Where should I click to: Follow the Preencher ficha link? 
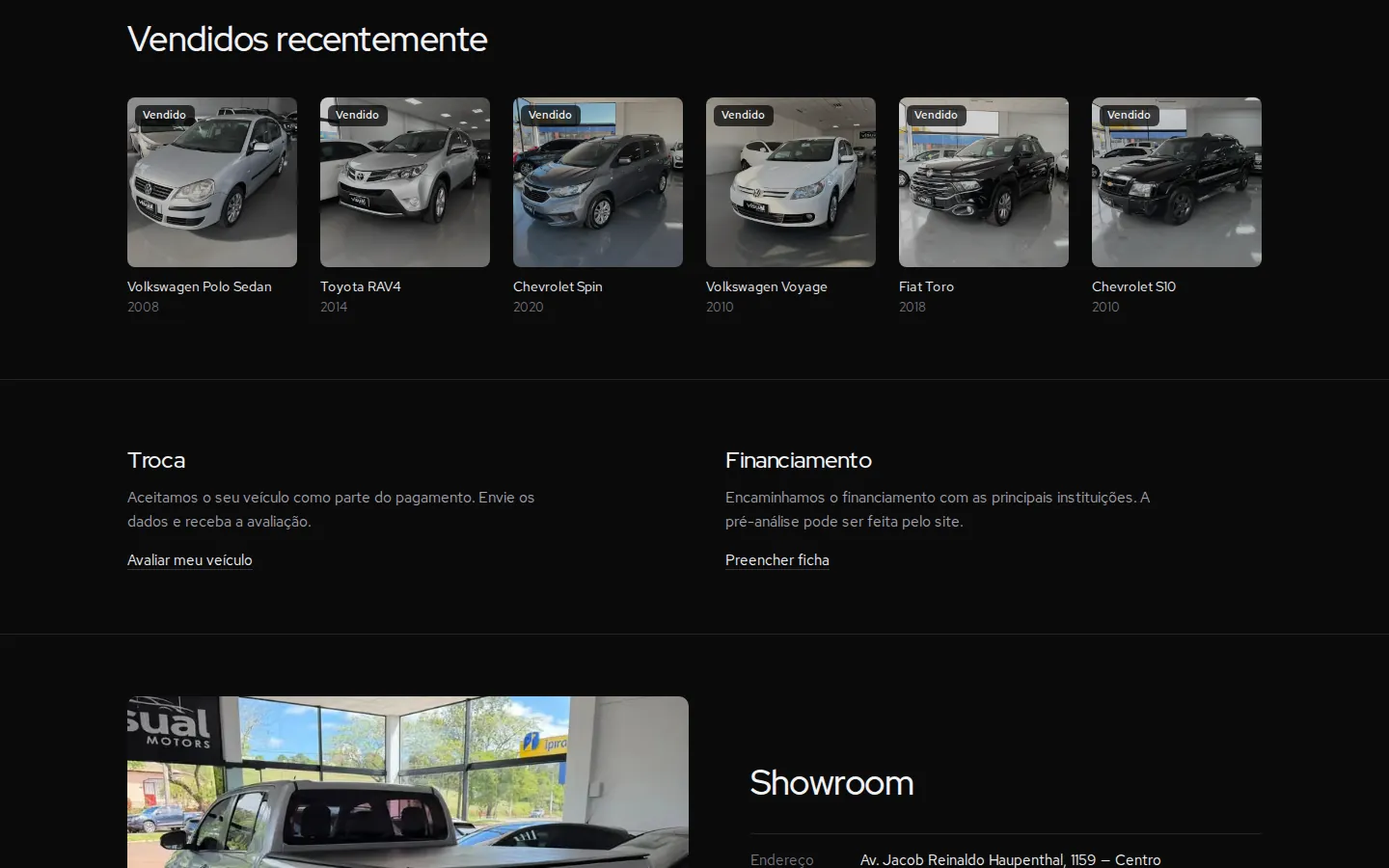click(777, 560)
